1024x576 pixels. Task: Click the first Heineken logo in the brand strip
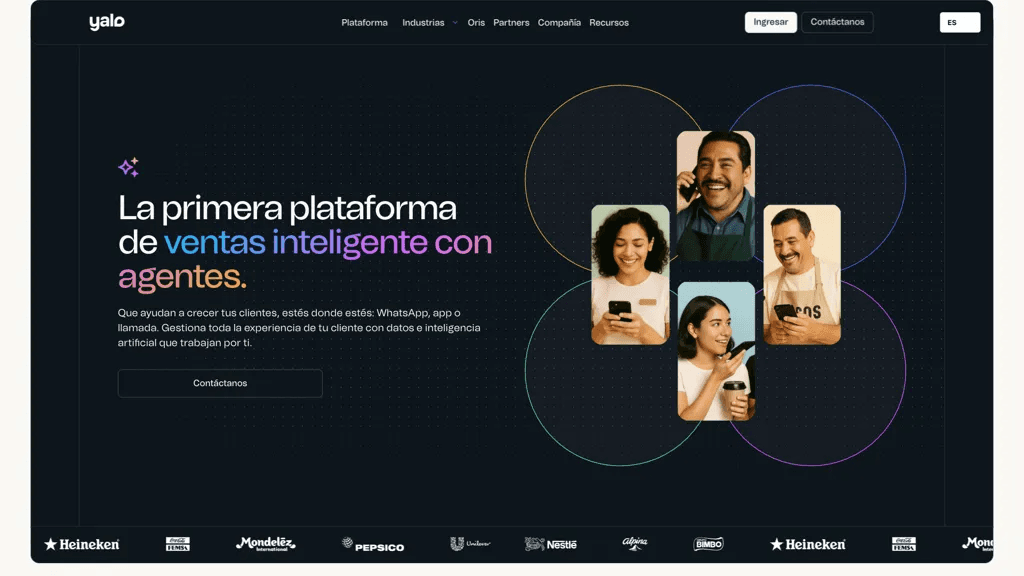coord(82,544)
